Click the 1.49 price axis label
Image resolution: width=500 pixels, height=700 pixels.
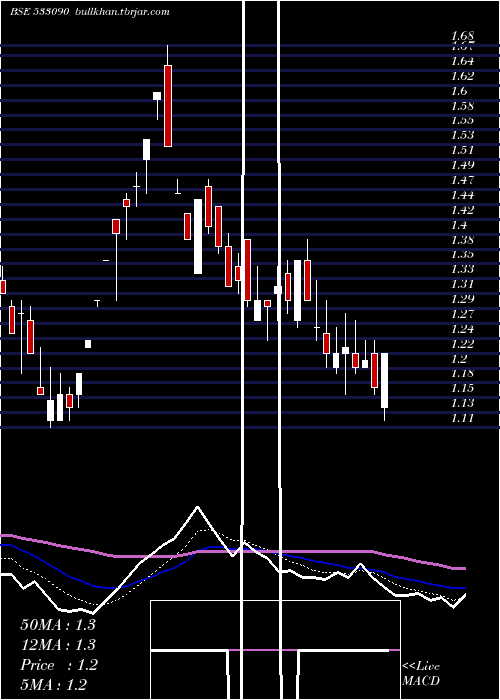click(x=462, y=165)
